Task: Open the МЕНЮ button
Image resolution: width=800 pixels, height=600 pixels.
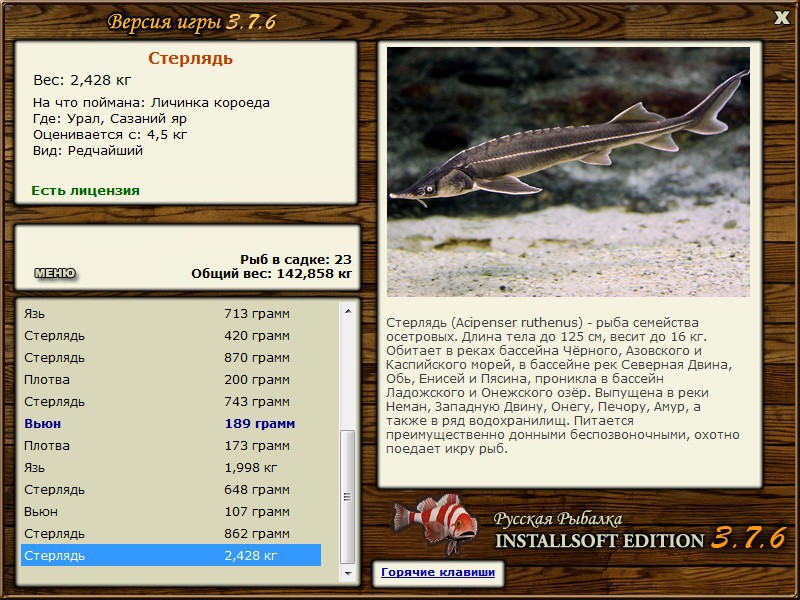Action: click(55, 273)
